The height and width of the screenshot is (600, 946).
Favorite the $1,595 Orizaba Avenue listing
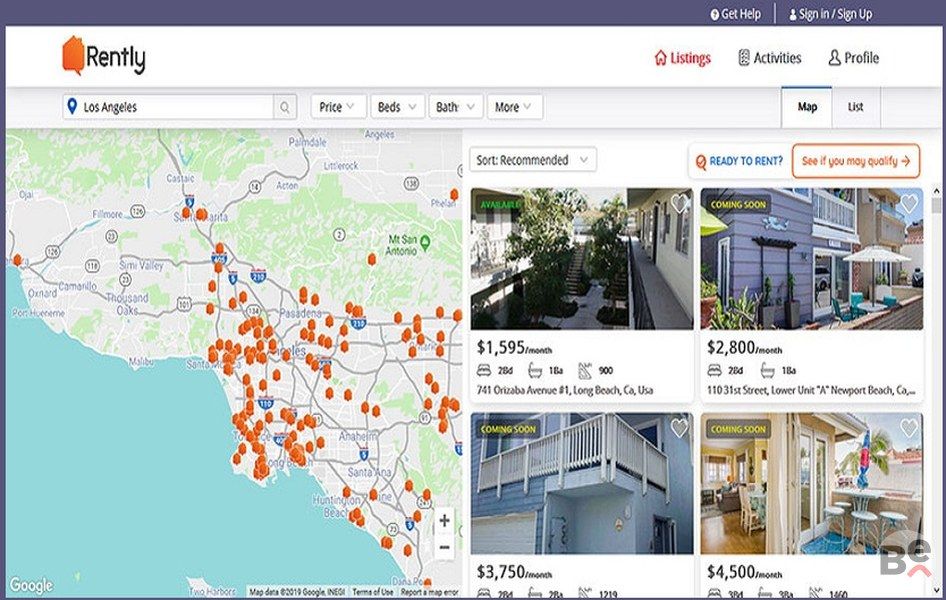[x=680, y=204]
